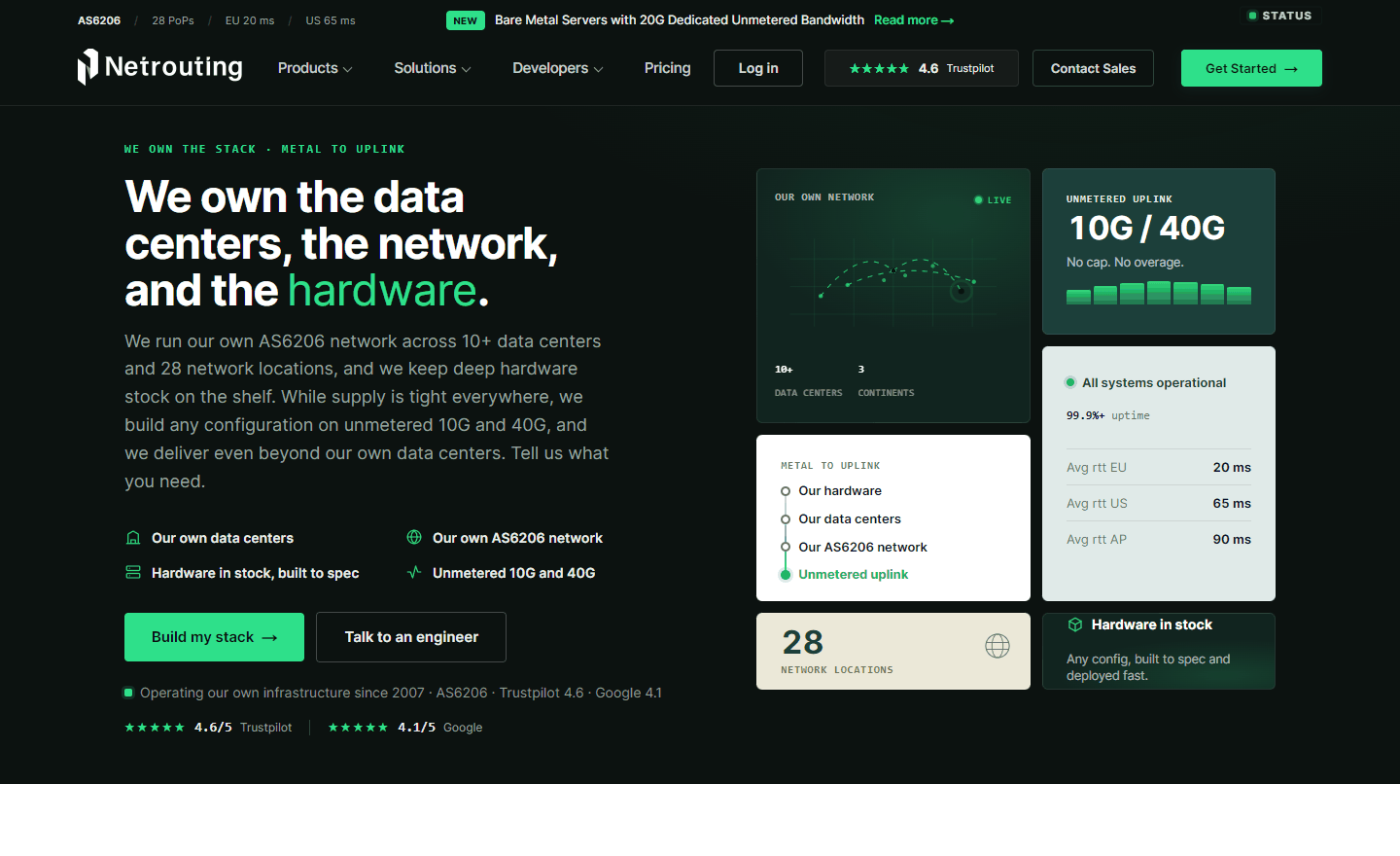Click the uplink bandwidth bar chart
Viewport: 1400px width, 856px height.
point(1159,293)
